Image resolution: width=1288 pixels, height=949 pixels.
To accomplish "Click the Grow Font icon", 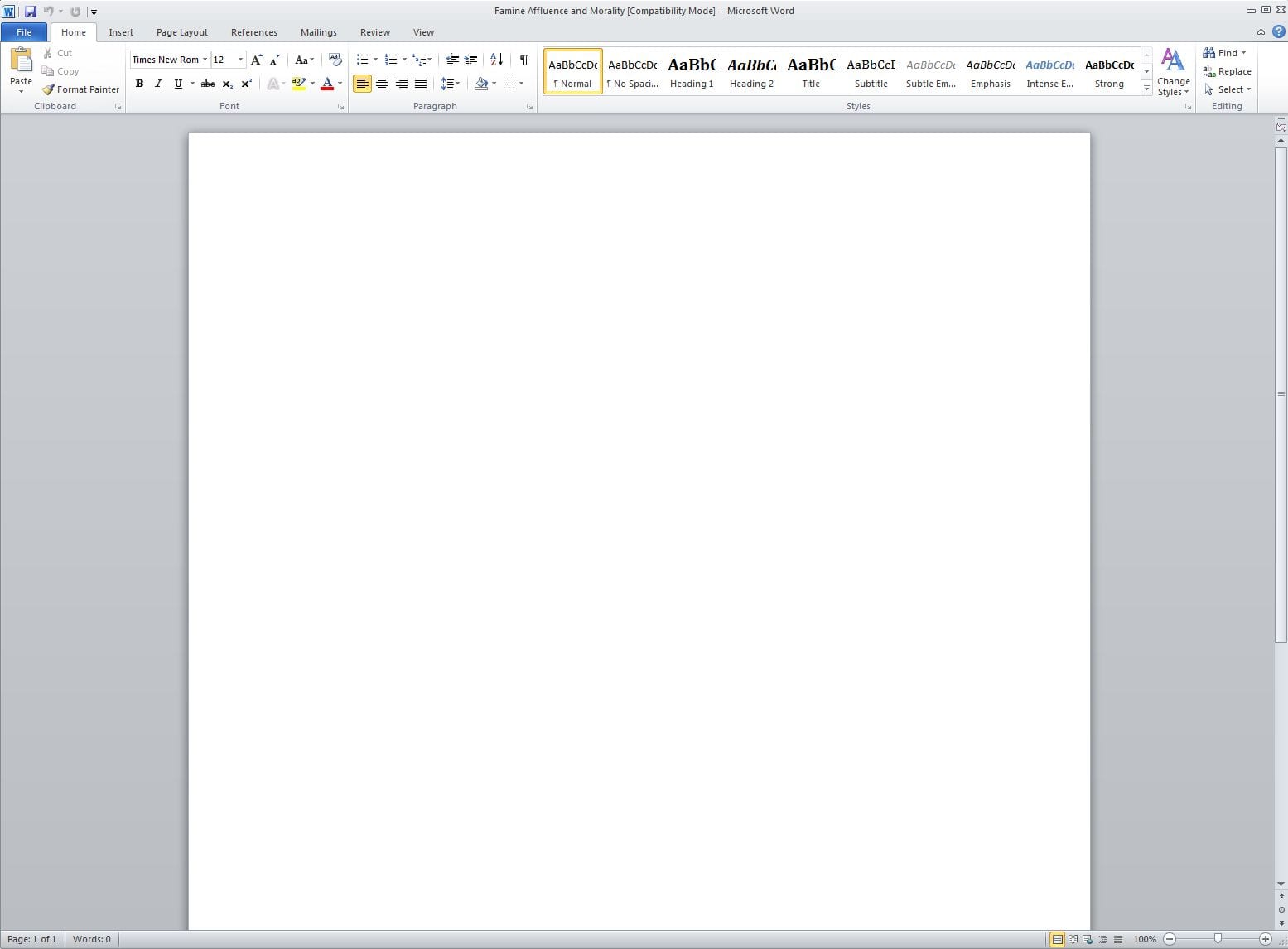I will click(256, 60).
